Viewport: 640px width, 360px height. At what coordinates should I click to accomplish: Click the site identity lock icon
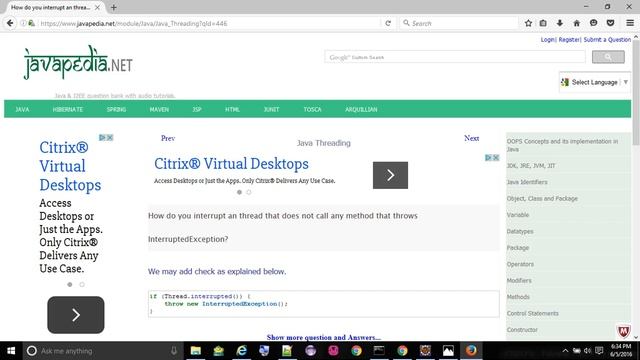pos(31,23)
